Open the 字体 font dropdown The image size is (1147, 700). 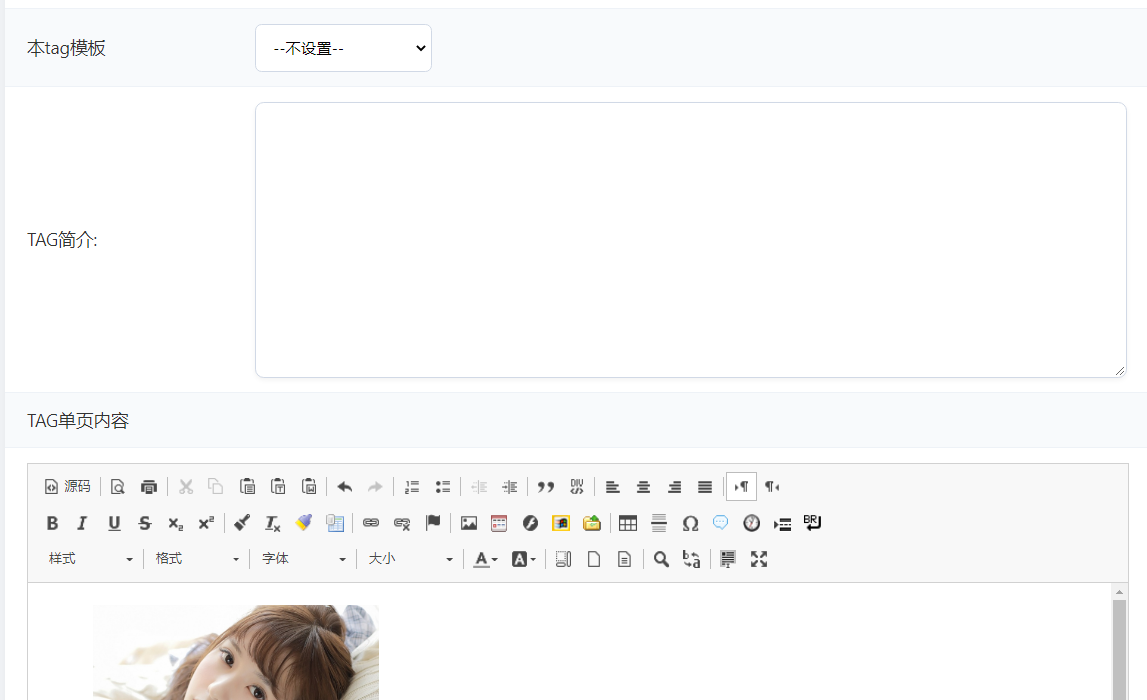(303, 558)
